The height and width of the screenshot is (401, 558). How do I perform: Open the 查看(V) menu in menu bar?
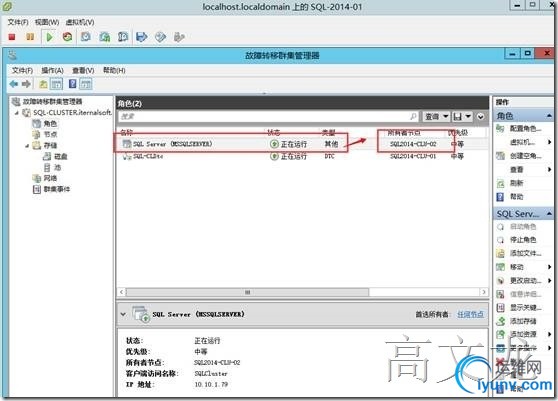pos(83,70)
